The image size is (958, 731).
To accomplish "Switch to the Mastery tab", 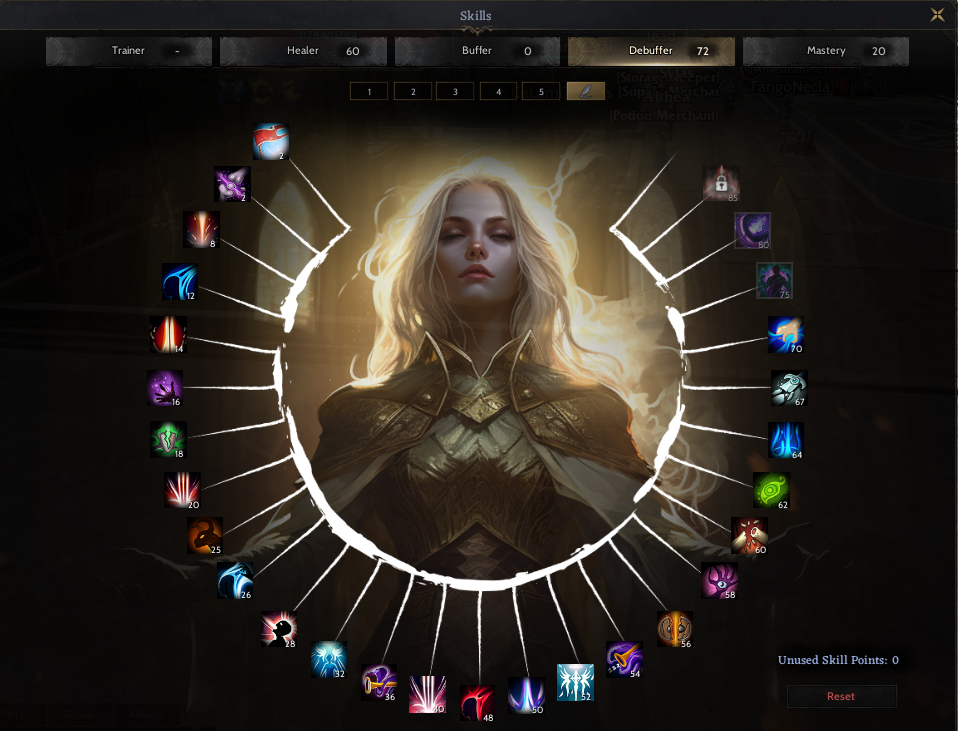I will 825,51.
